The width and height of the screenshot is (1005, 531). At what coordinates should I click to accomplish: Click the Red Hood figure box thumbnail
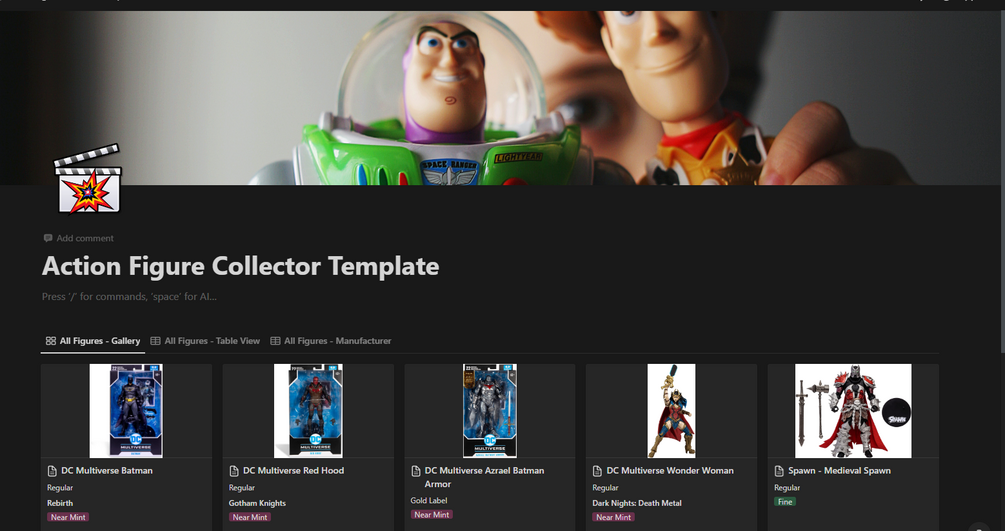click(308, 411)
